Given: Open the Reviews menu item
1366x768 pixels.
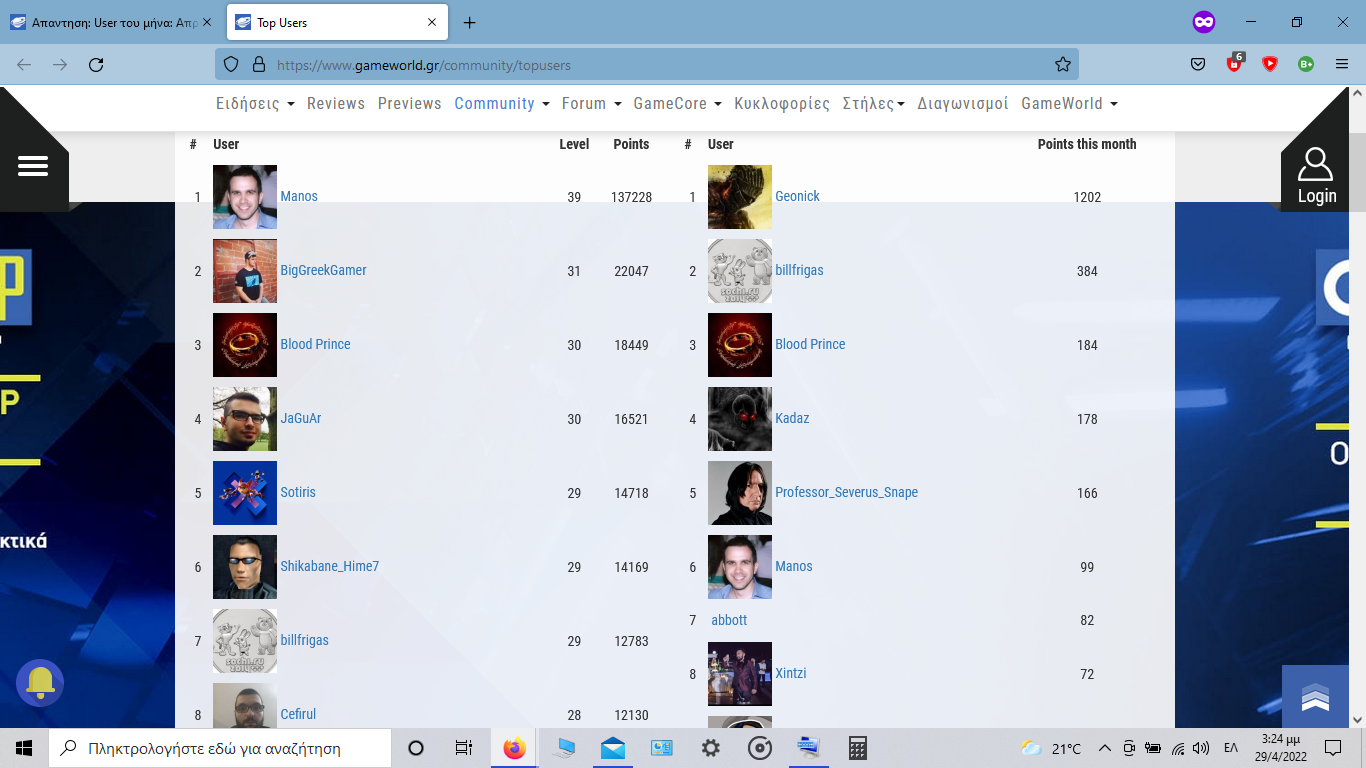Looking at the screenshot, I should point(335,103).
